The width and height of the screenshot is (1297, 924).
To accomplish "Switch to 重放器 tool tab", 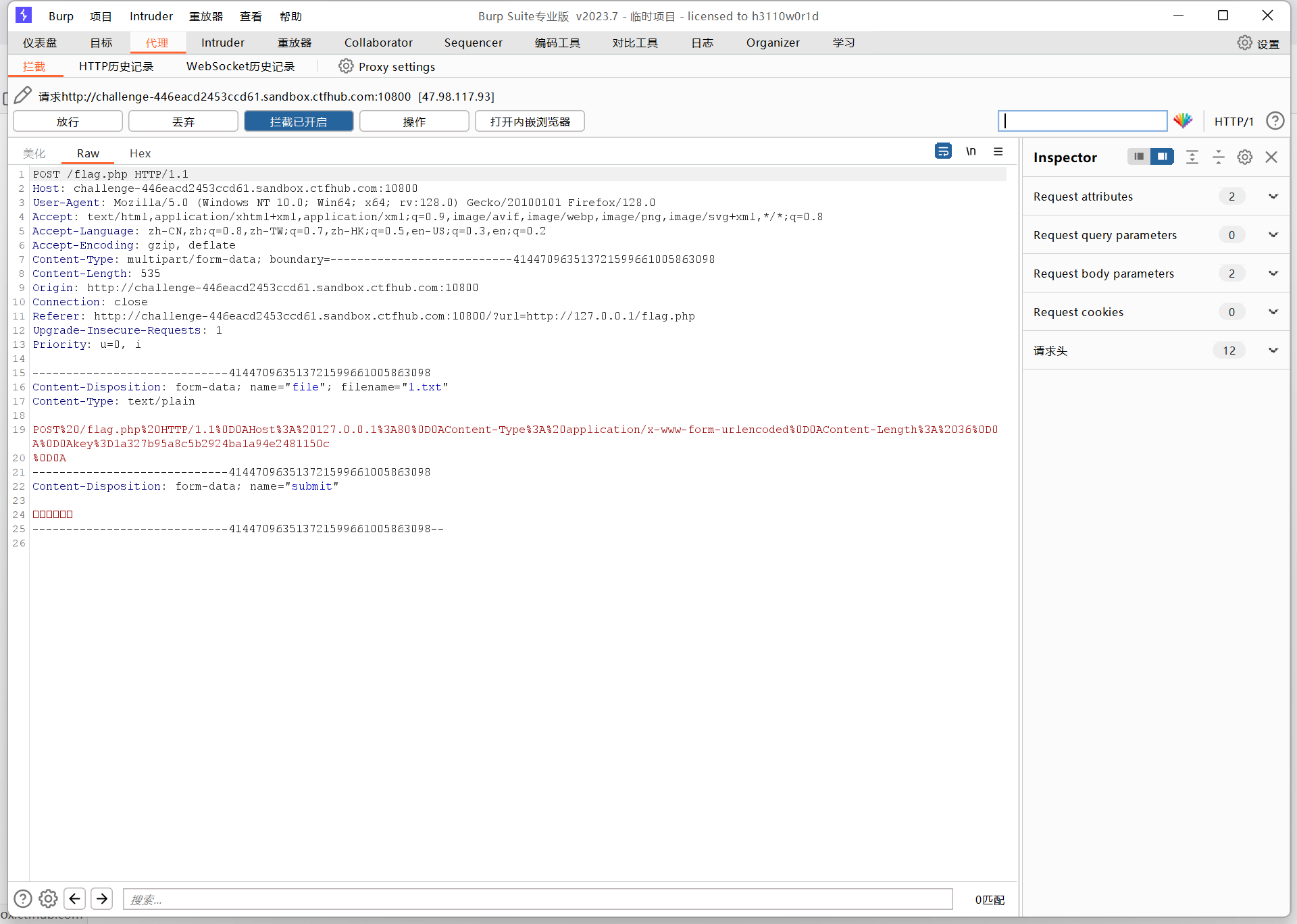I will point(295,43).
